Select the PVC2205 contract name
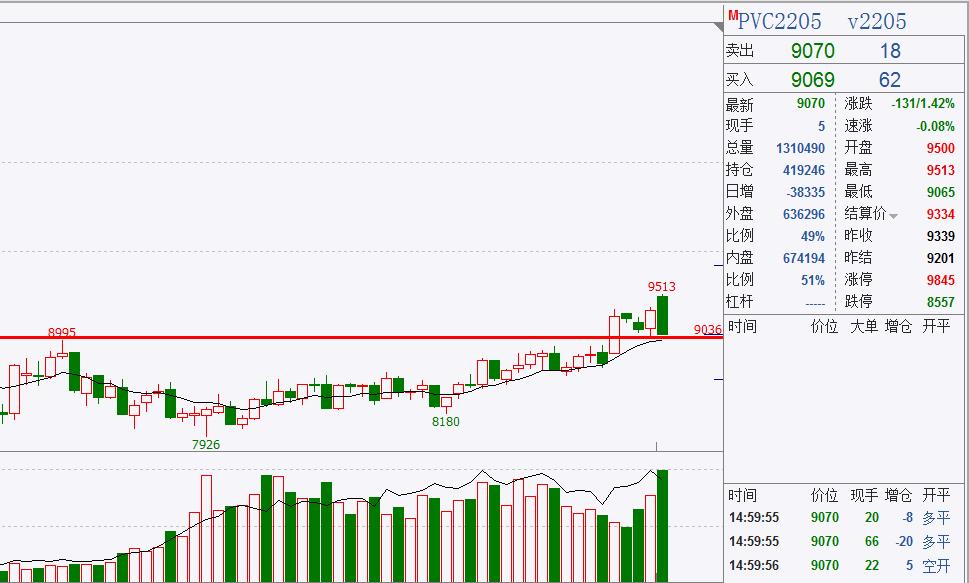 tap(779, 22)
